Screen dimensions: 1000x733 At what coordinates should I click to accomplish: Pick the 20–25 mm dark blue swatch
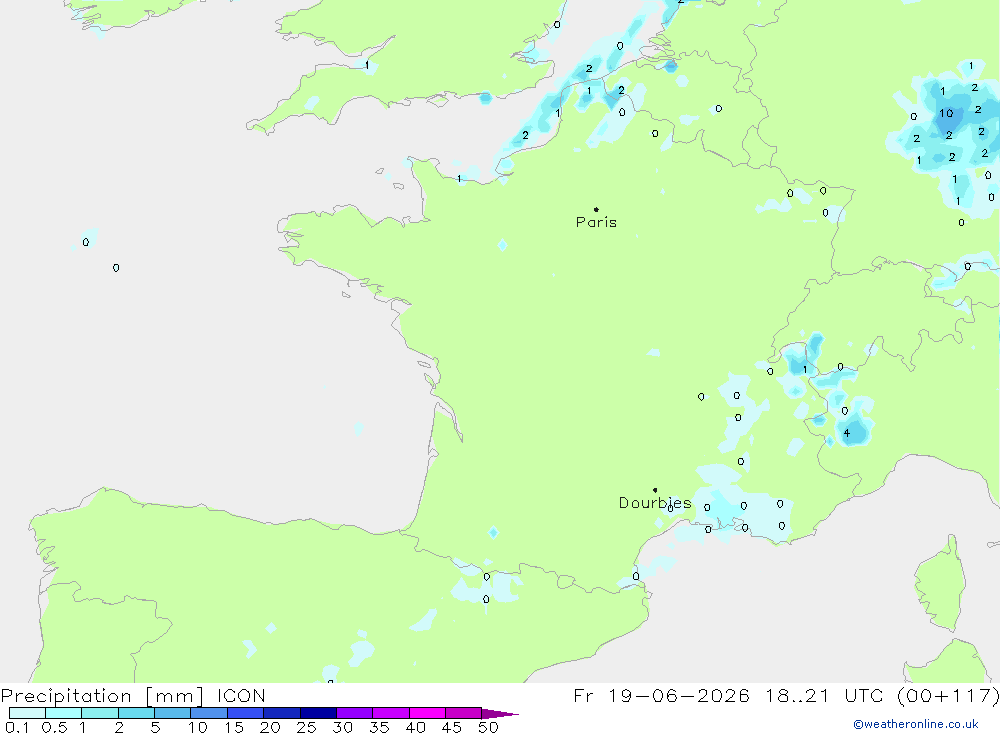point(282,713)
